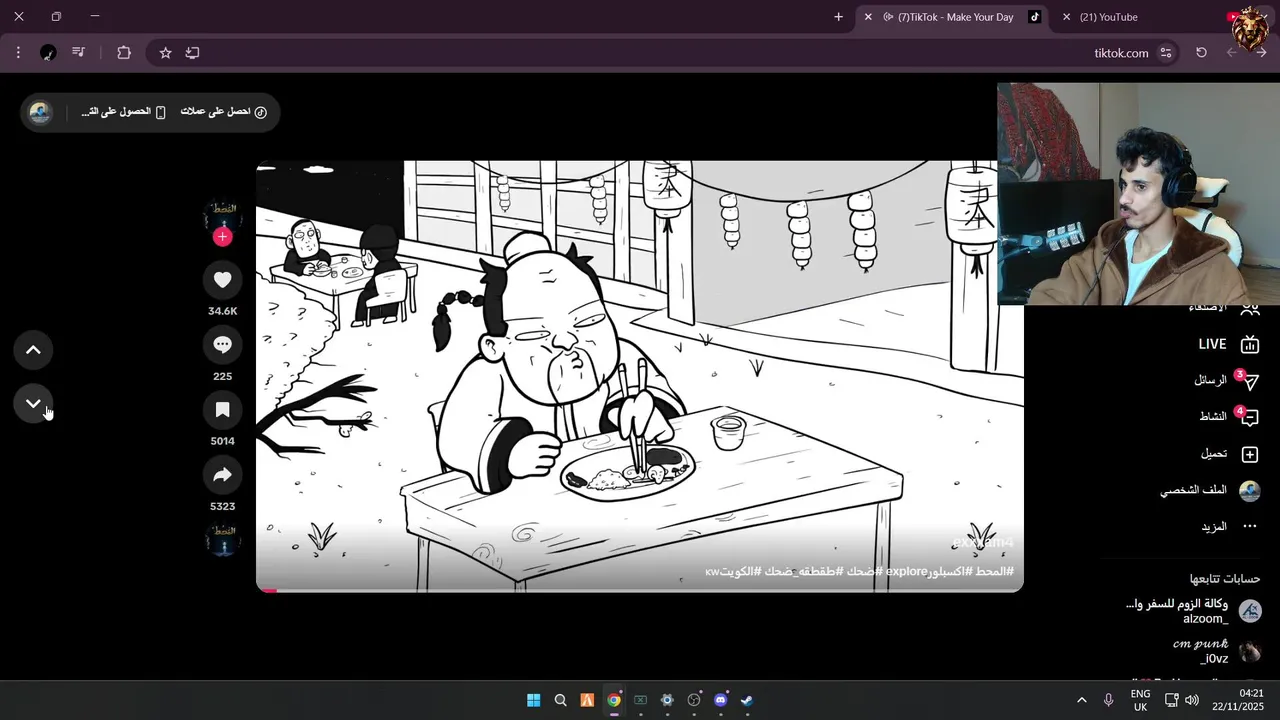This screenshot has height=720, width=1280.
Task: Switch to TikTok - Make Your Day tab
Action: point(955,17)
